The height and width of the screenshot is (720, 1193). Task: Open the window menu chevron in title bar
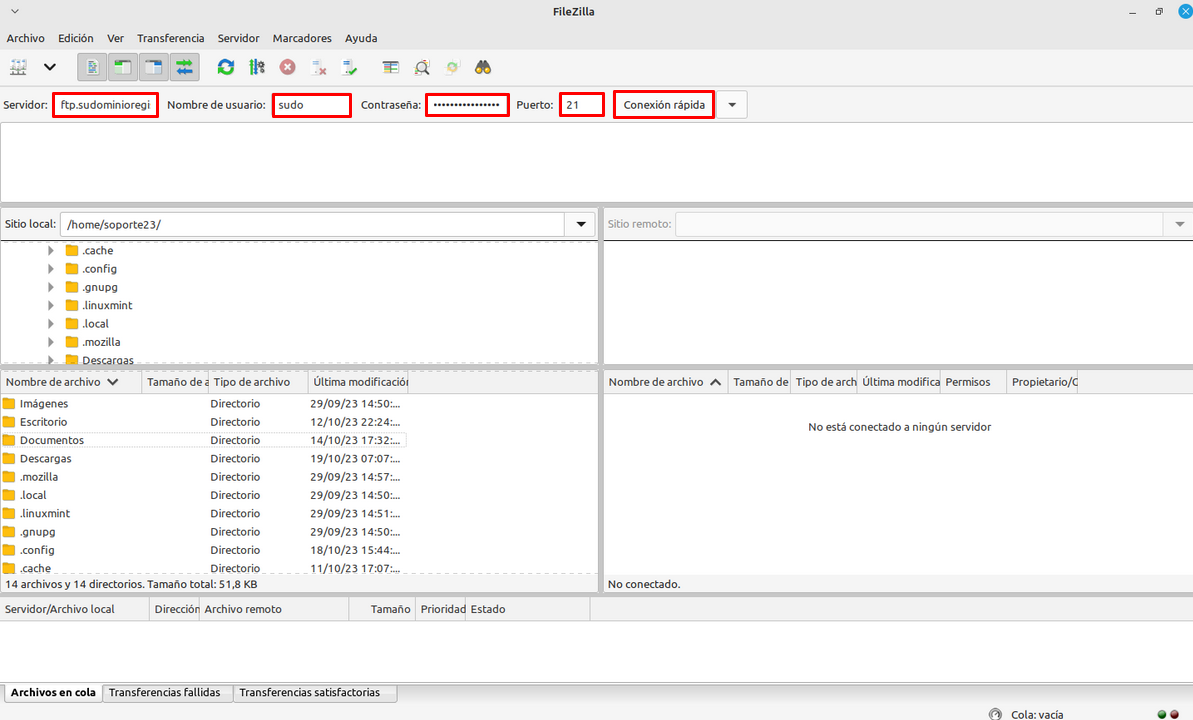click(14, 11)
